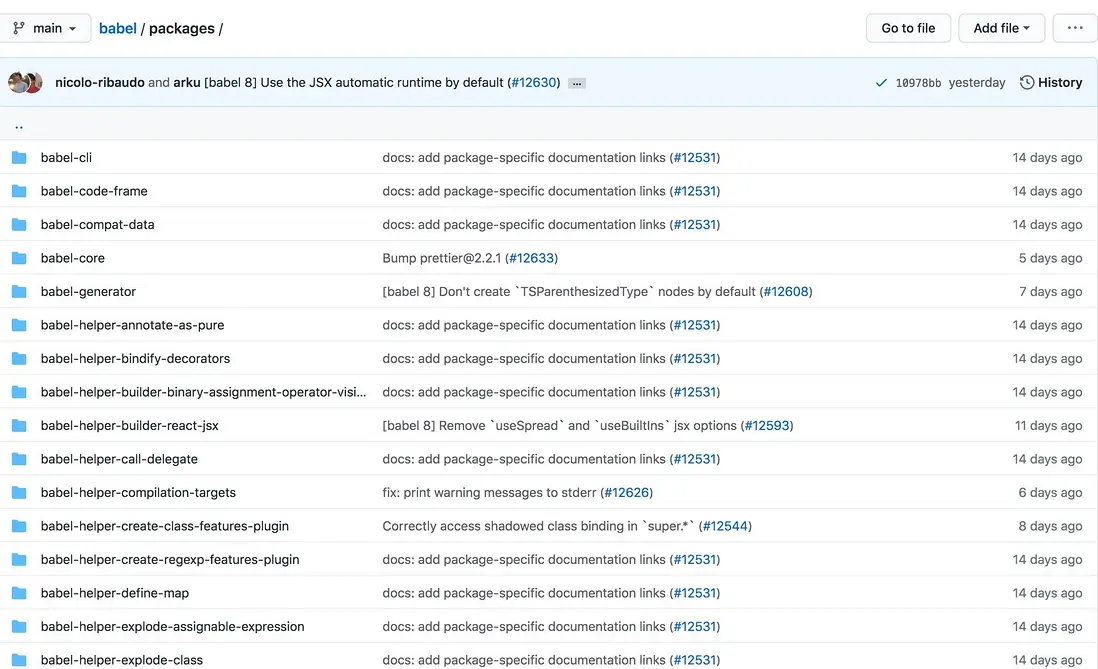The image size is (1098, 669).
Task: Navigate to babel repository root breadcrumb
Action: [118, 28]
